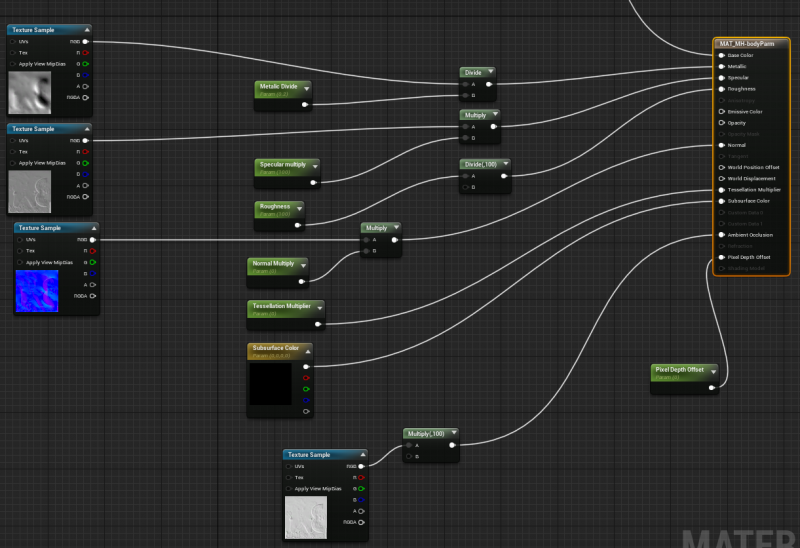This screenshot has width=800, height=548.
Task: Click the Multiply(,100) node header
Action: (425, 434)
